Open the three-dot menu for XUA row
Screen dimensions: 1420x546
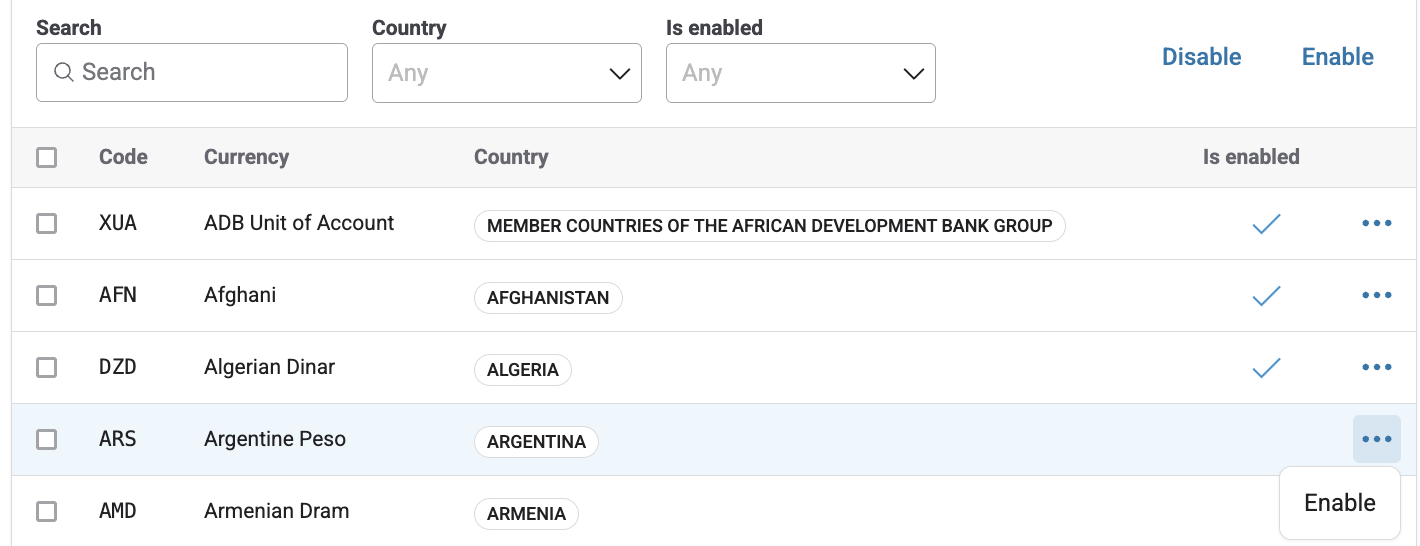click(1376, 224)
